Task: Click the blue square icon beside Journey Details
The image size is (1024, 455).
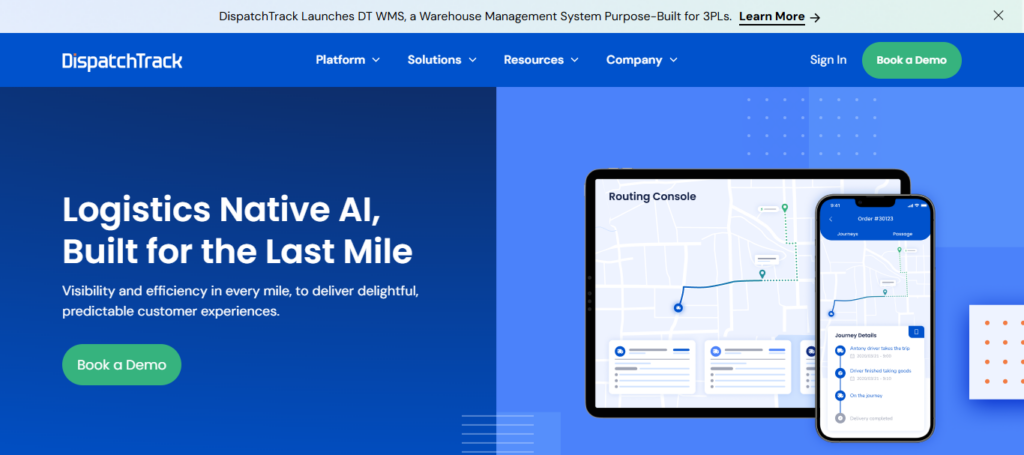Action: click(916, 332)
